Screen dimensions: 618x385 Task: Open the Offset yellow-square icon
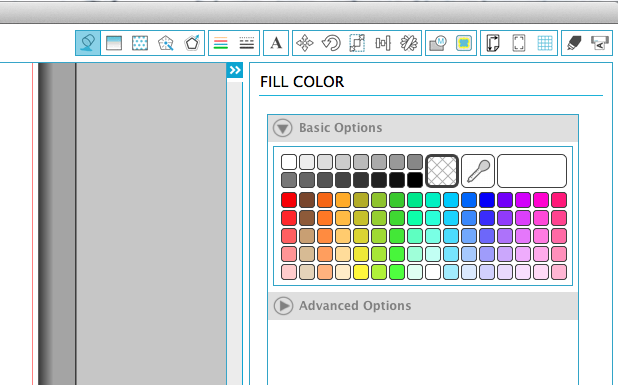point(464,43)
